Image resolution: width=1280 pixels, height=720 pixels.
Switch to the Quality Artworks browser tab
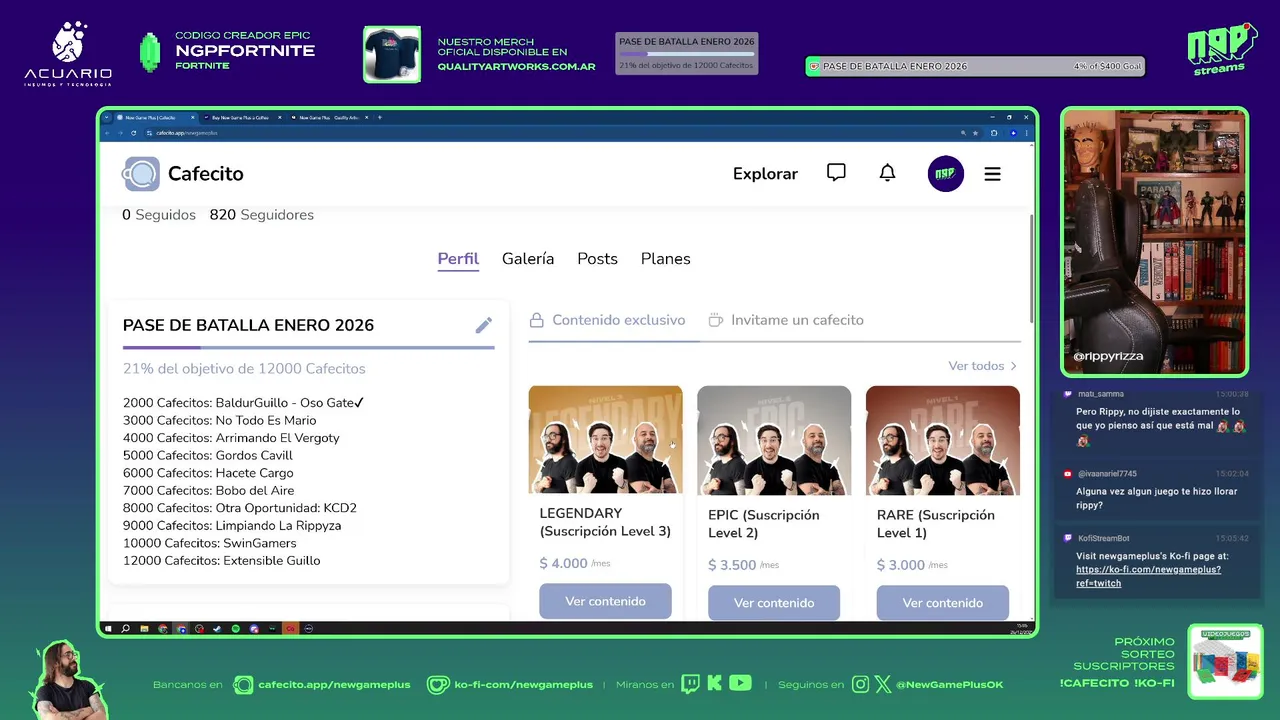tap(329, 117)
